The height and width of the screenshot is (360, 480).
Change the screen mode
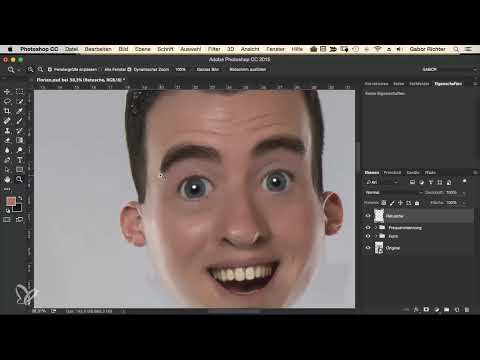pos(19,220)
